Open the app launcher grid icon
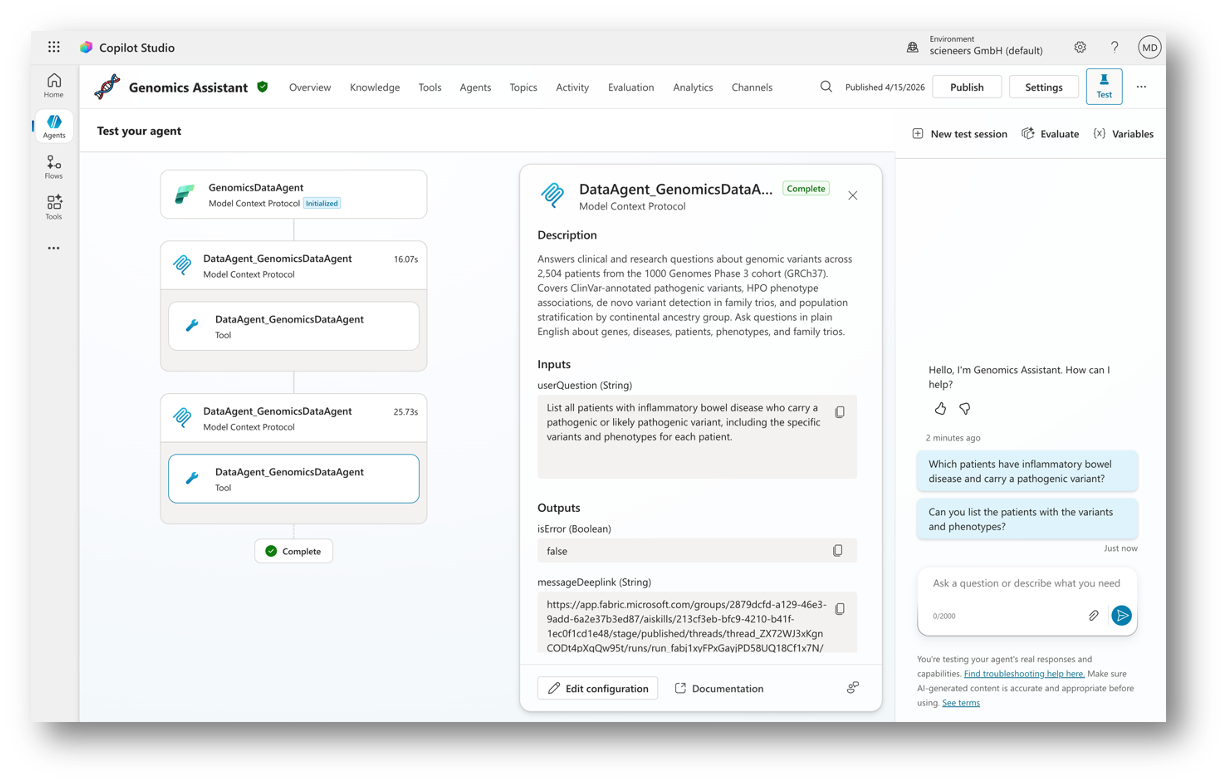The image size is (1228, 784). (x=54, y=47)
